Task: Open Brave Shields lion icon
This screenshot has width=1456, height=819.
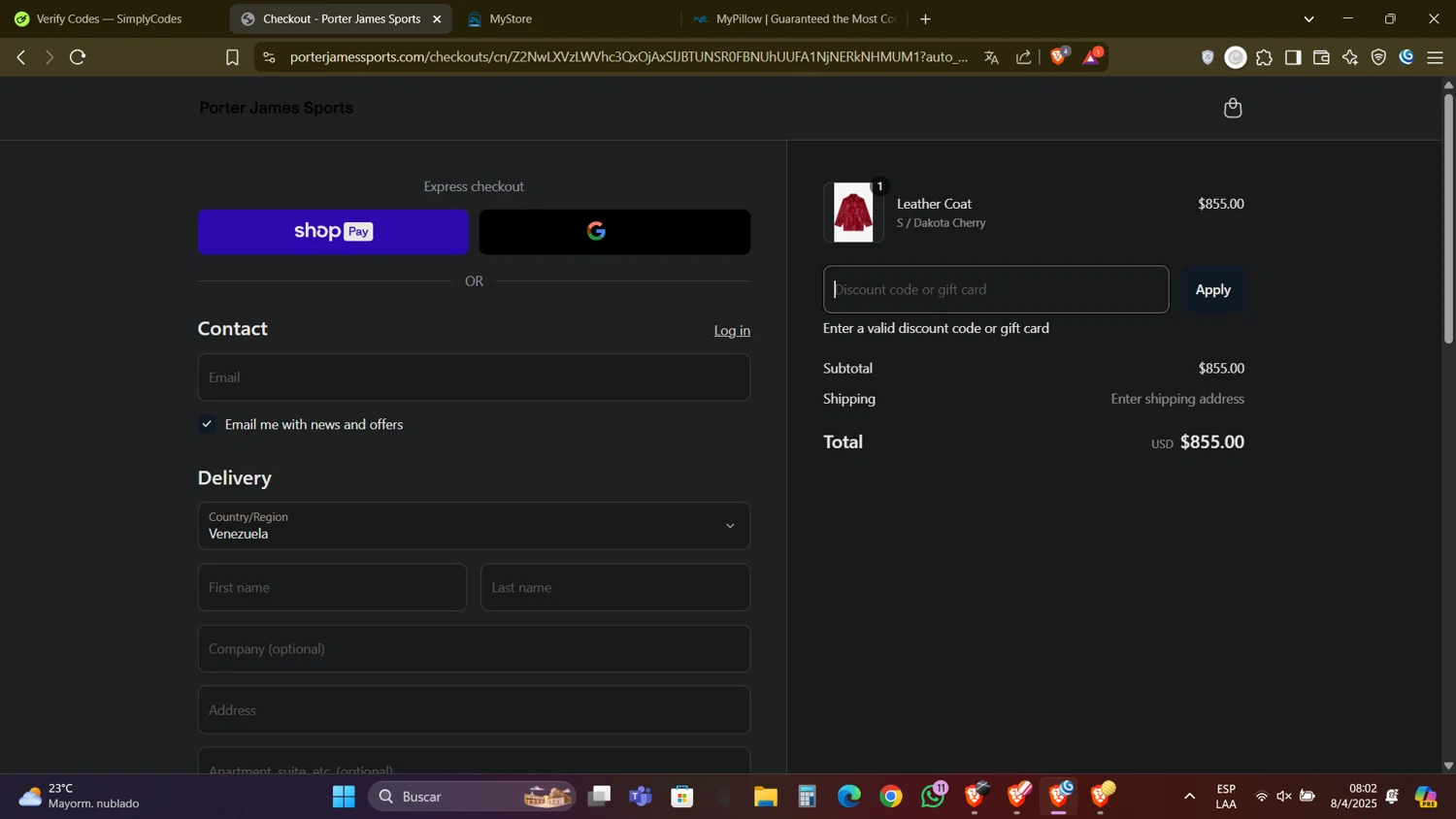Action: [x=1059, y=56]
